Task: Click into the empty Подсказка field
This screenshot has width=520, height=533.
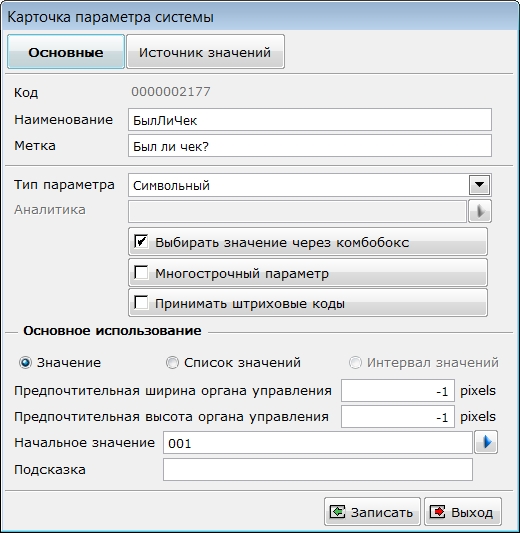Action: tap(318, 469)
